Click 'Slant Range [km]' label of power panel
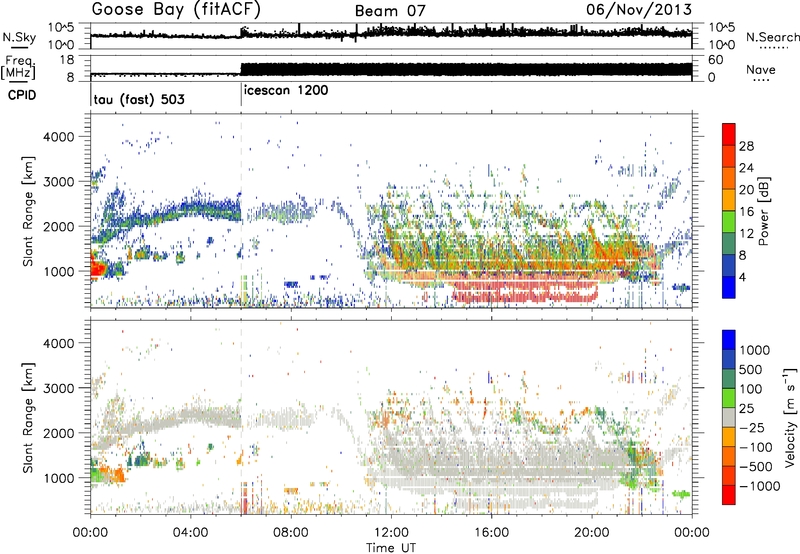Viewport: 800px width, 554px height. click(x=28, y=211)
